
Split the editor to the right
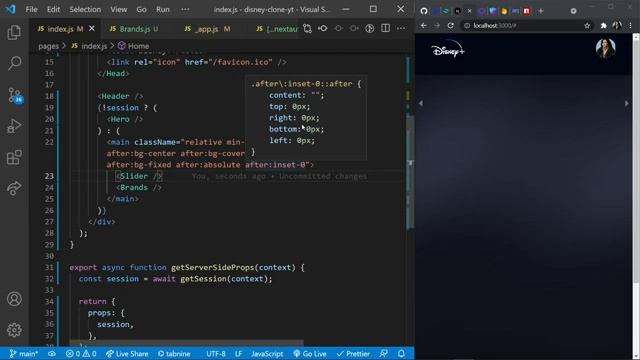[385, 29]
